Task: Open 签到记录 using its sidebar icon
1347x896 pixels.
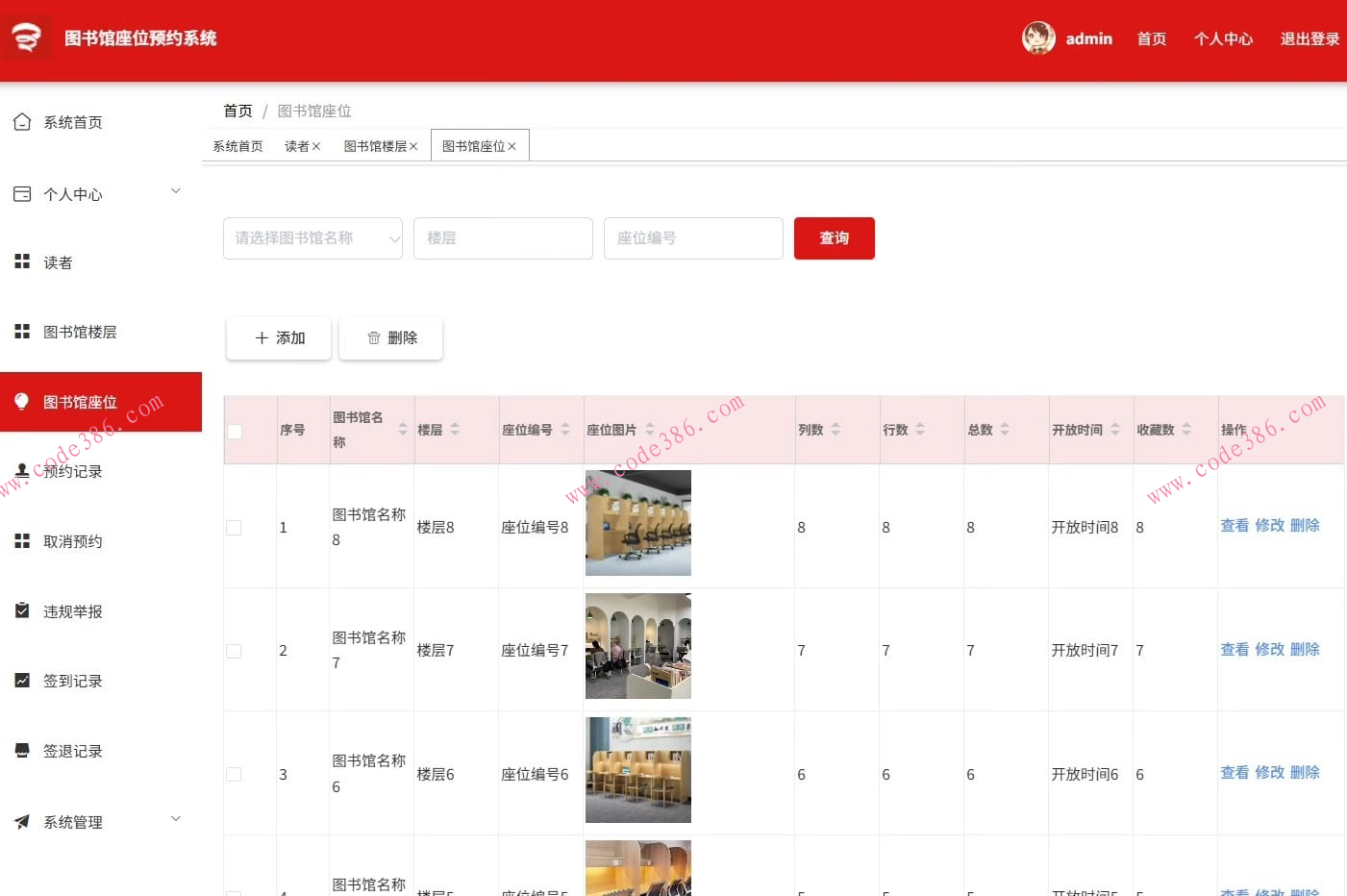Action: [21, 681]
